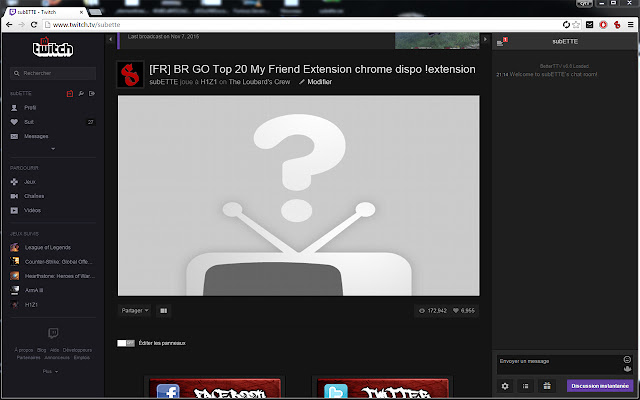640x400 pixels.
Task: Open the chat viewer list icon
Action: [x=526, y=386]
